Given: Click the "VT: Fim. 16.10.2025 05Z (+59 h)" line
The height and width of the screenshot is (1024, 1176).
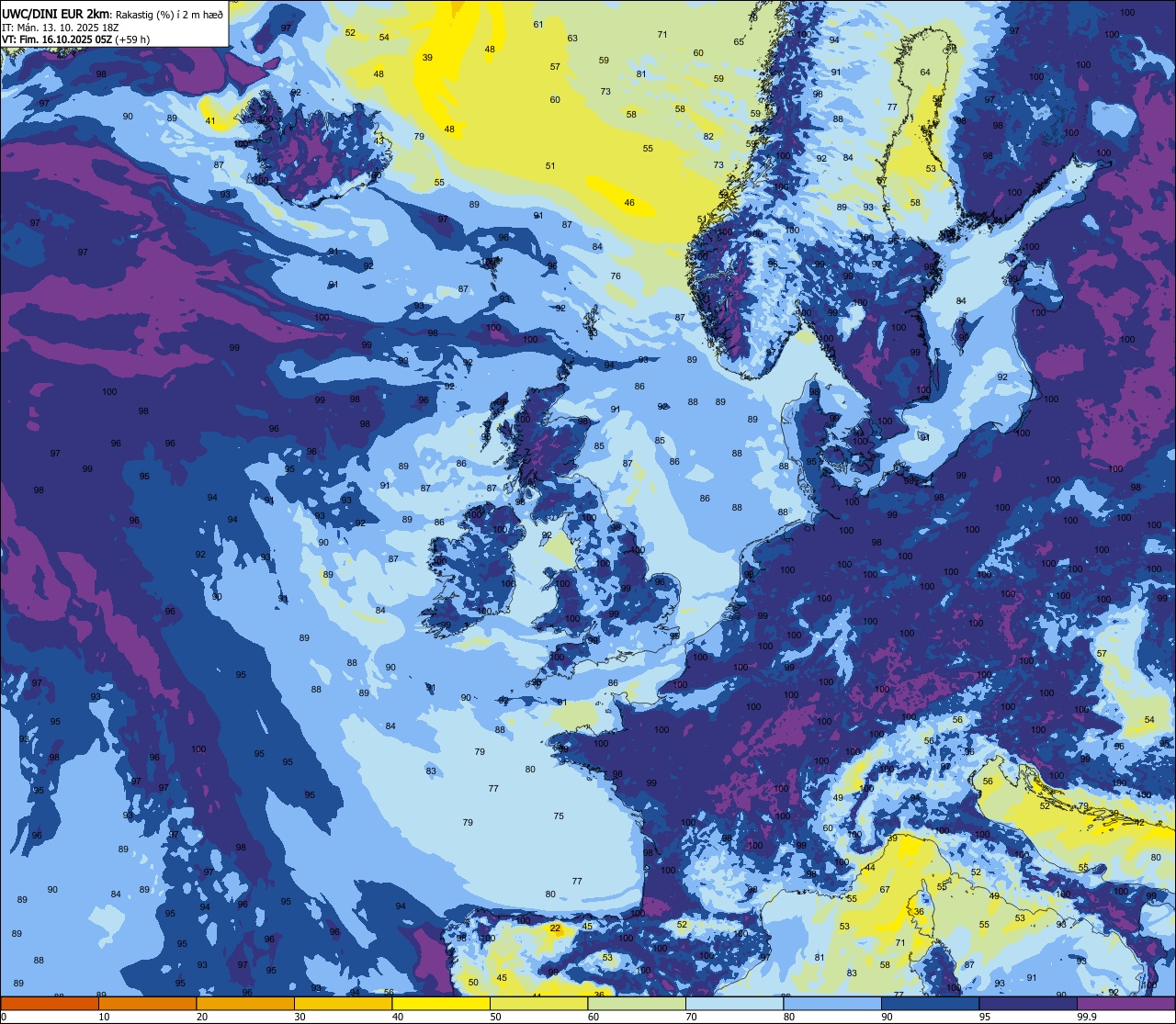Looking at the screenshot, I should pyautogui.click(x=75, y=39).
